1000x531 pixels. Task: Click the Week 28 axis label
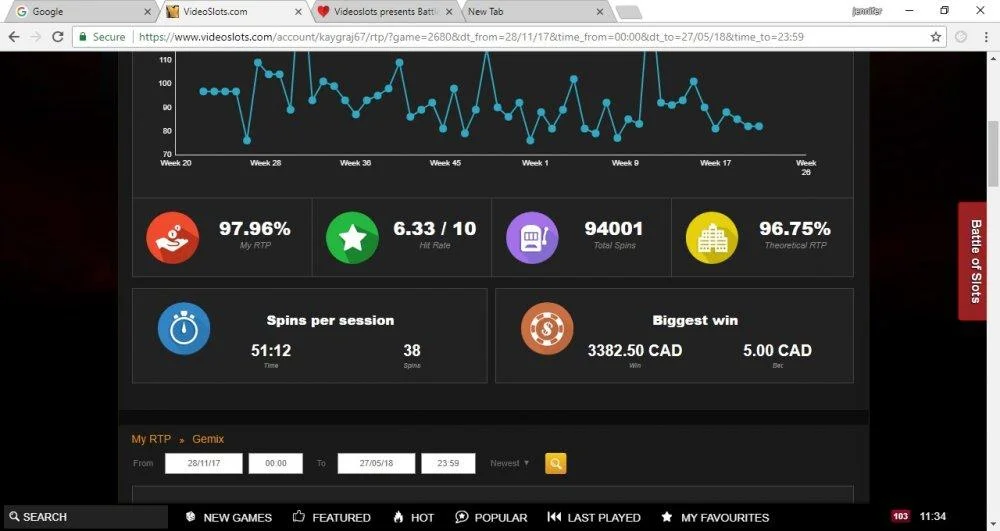265,163
